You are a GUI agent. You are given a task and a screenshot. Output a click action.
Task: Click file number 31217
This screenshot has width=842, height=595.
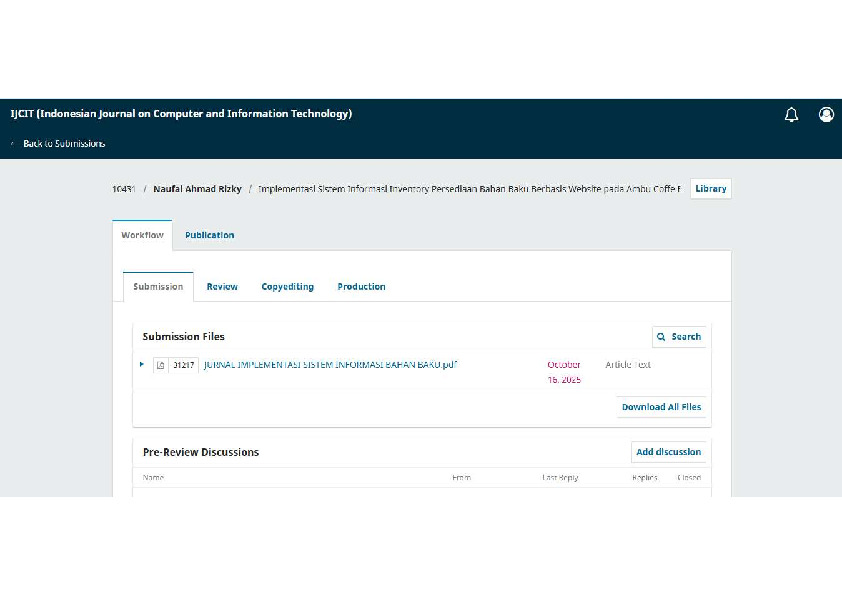[183, 365]
